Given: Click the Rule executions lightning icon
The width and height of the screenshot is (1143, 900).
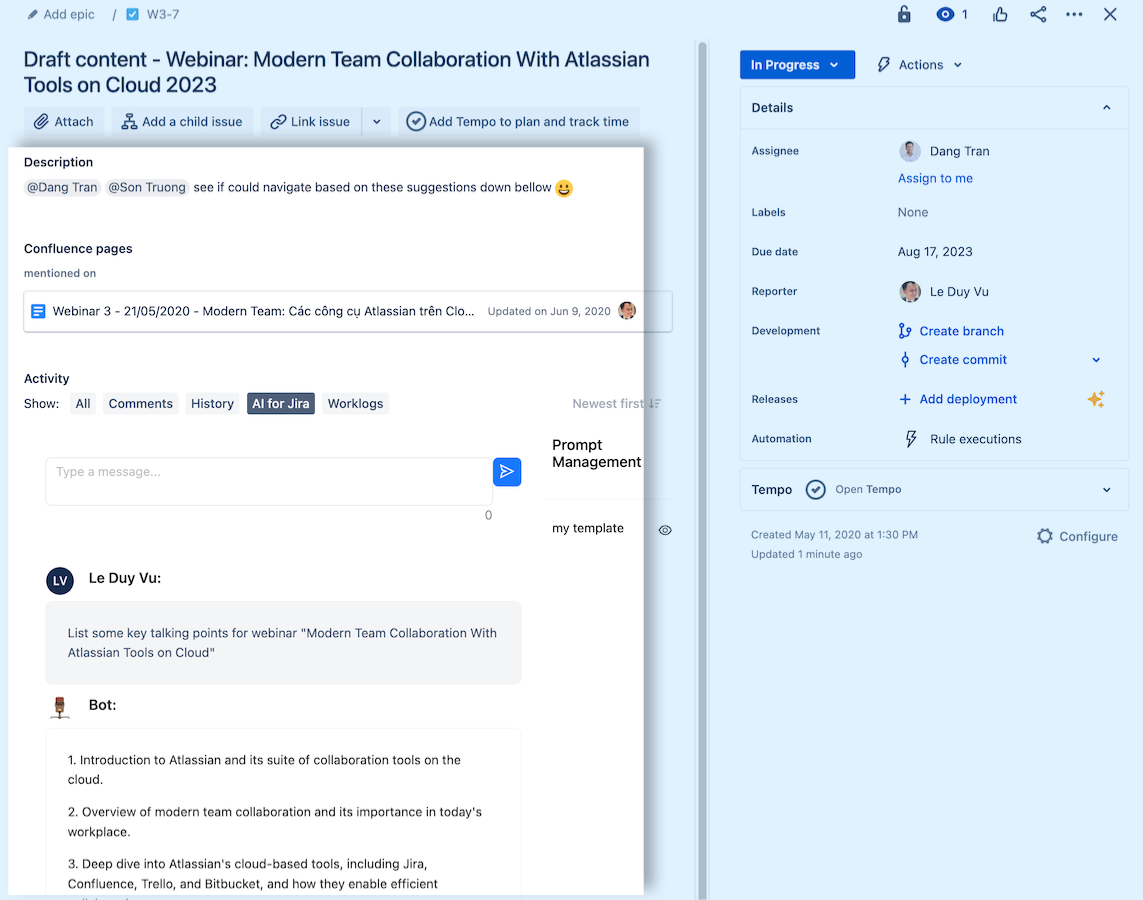Looking at the screenshot, I should tap(910, 439).
